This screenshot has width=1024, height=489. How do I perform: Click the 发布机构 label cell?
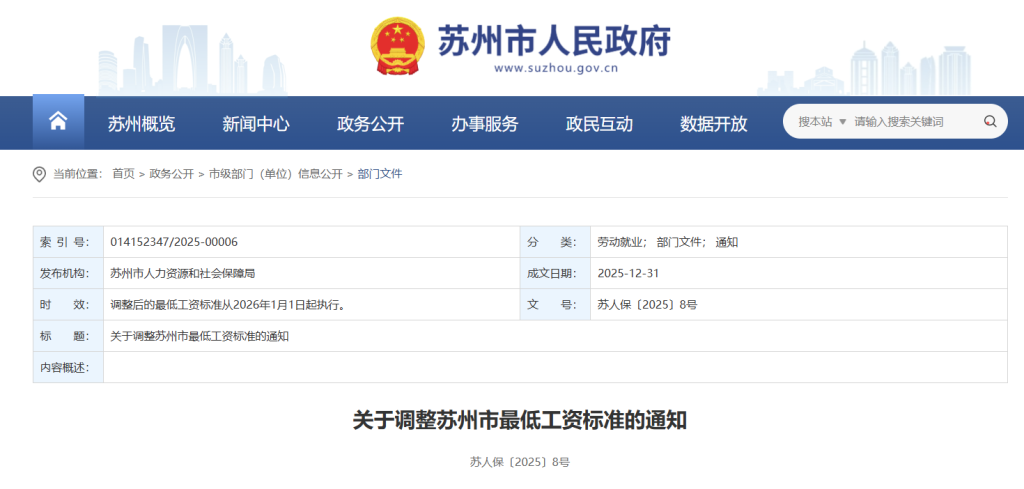pos(68,274)
